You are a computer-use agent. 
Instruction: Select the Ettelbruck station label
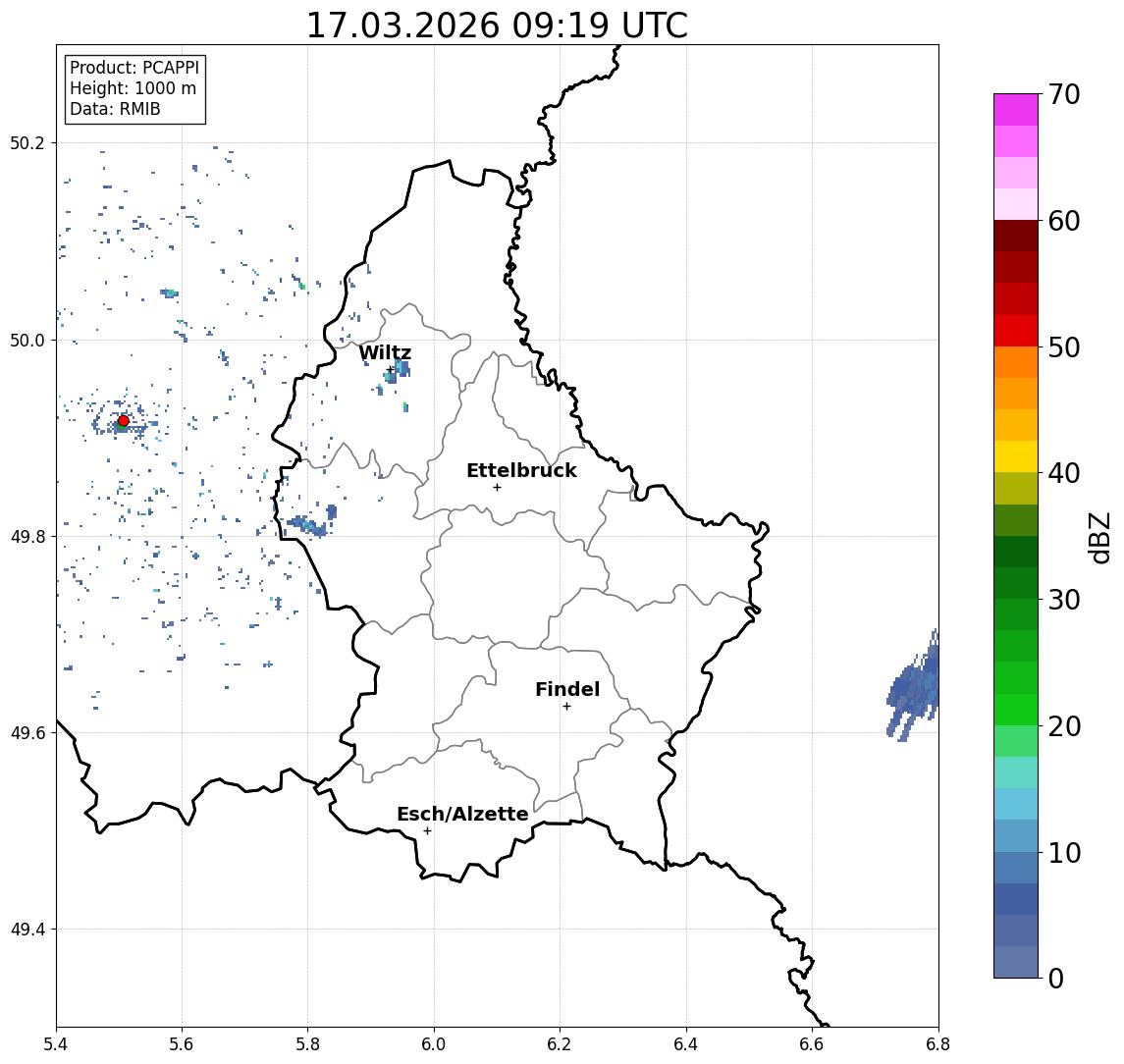(x=521, y=470)
